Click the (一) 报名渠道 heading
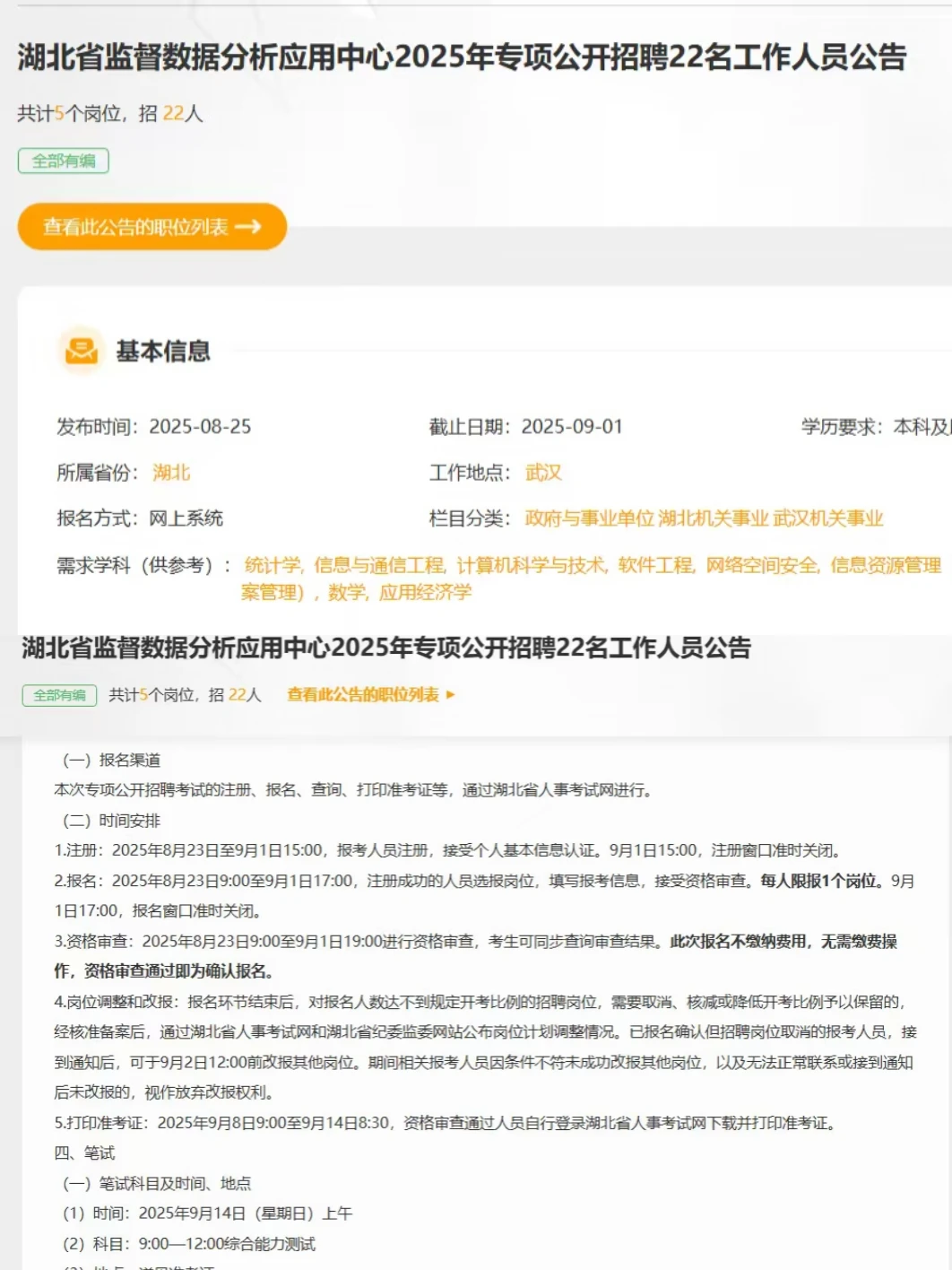952x1270 pixels. point(110,760)
